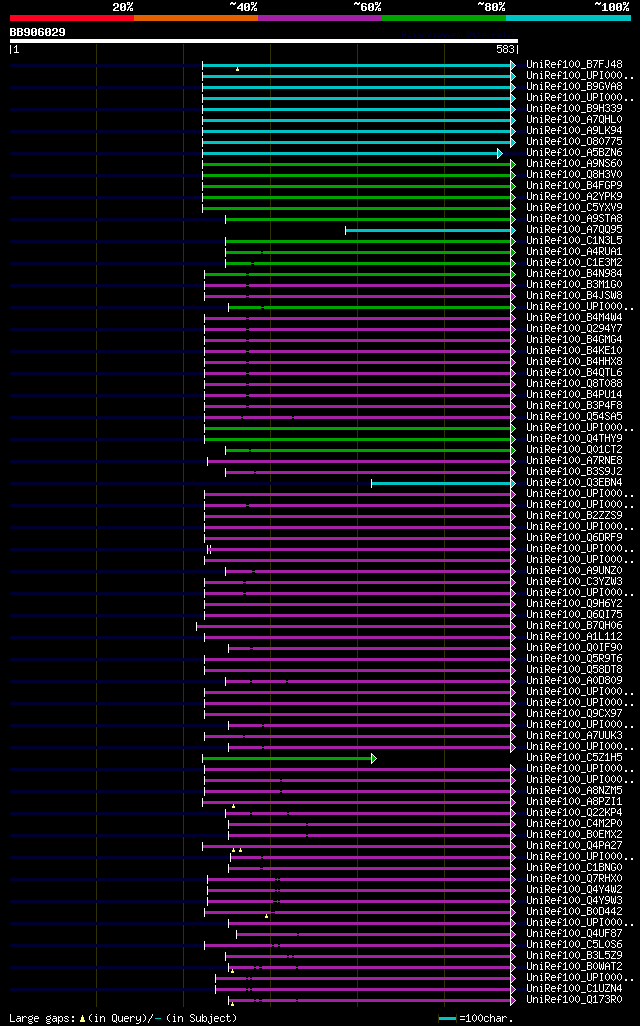
Task: Select the UniRef100_Q4THY9 label
Action: (575, 438)
